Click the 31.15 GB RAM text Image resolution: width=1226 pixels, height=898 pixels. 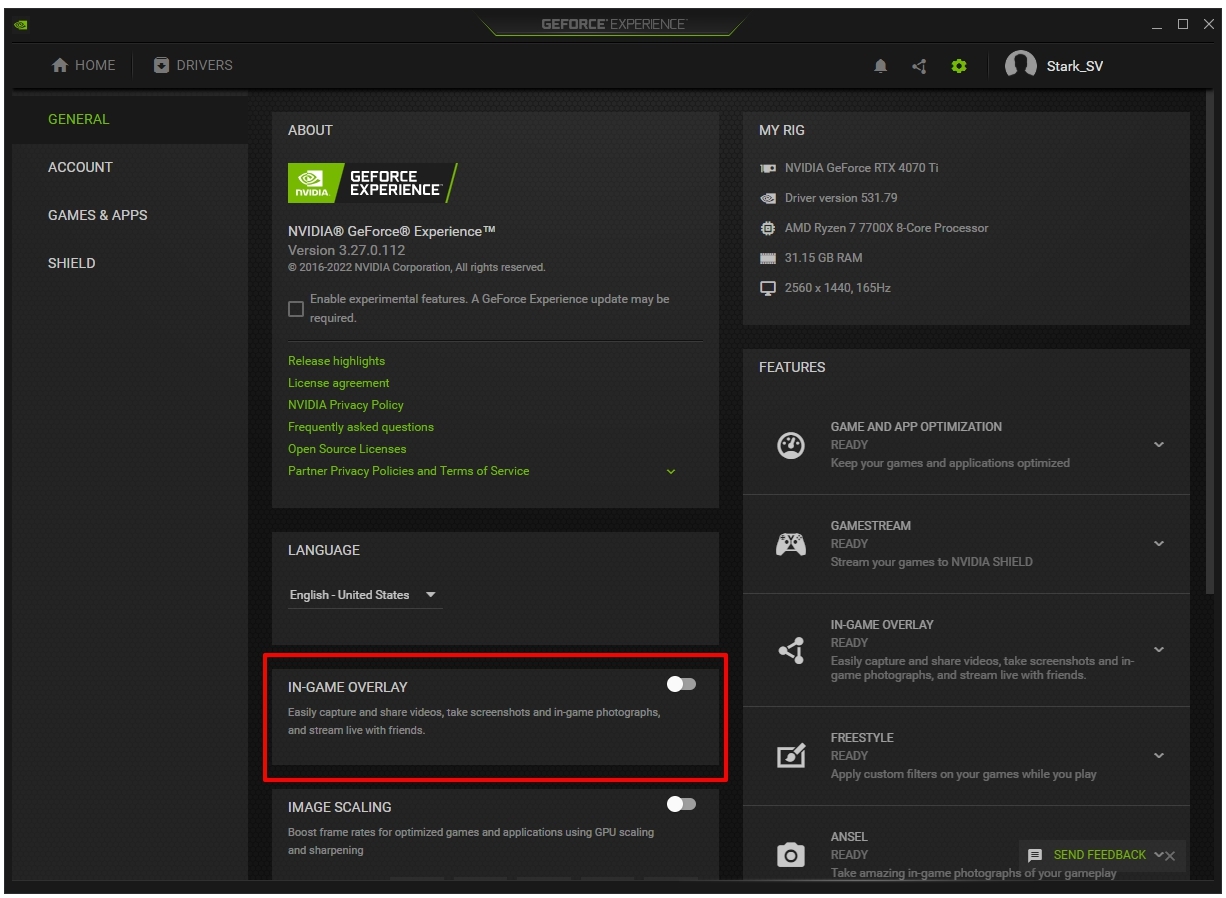coord(824,258)
